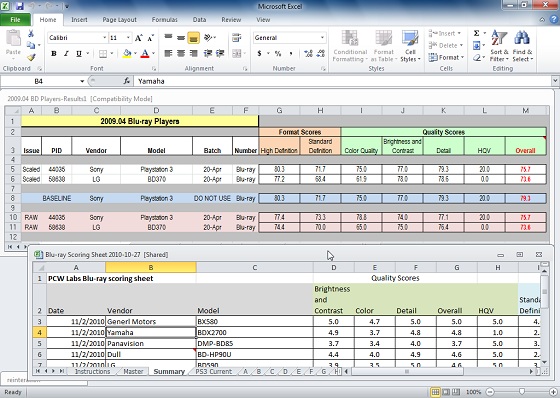Align text right
This screenshot has width=560, height=398.
coord(193,54)
